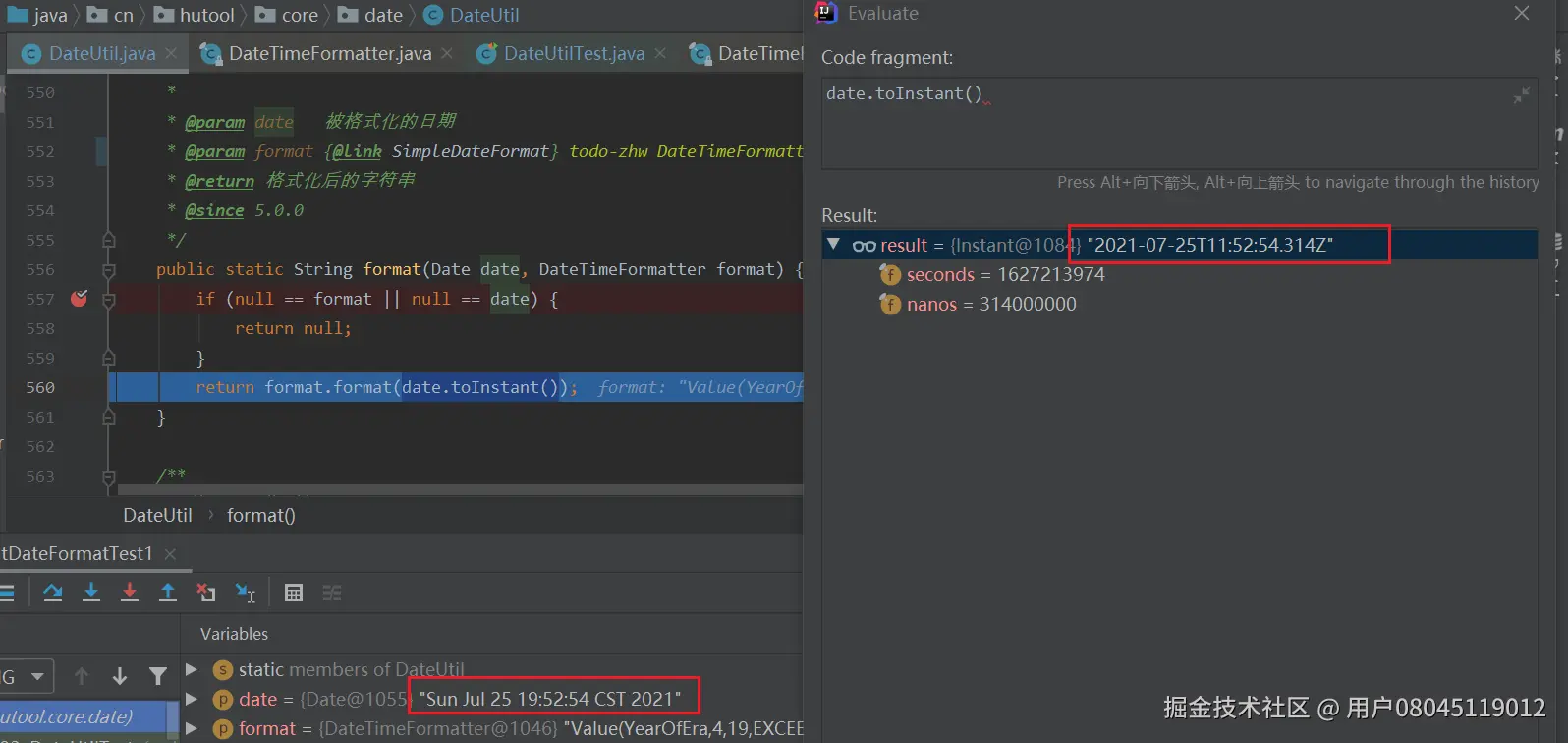Click the date value 'Sun Jul 25 19:52:54 CST 2021'
The width and height of the screenshot is (1568, 743).
point(550,699)
